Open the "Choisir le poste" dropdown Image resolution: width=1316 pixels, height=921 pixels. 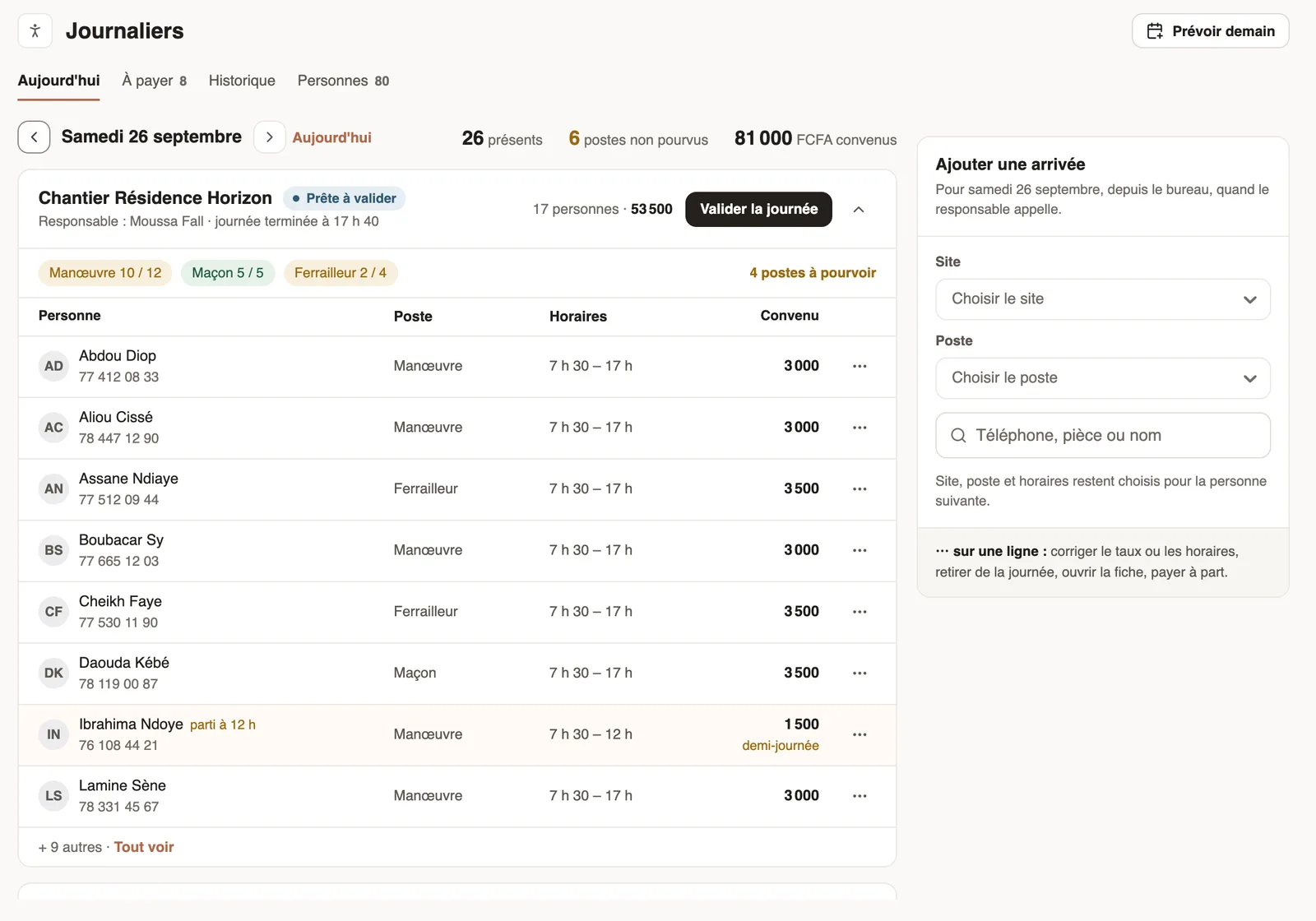(1103, 378)
